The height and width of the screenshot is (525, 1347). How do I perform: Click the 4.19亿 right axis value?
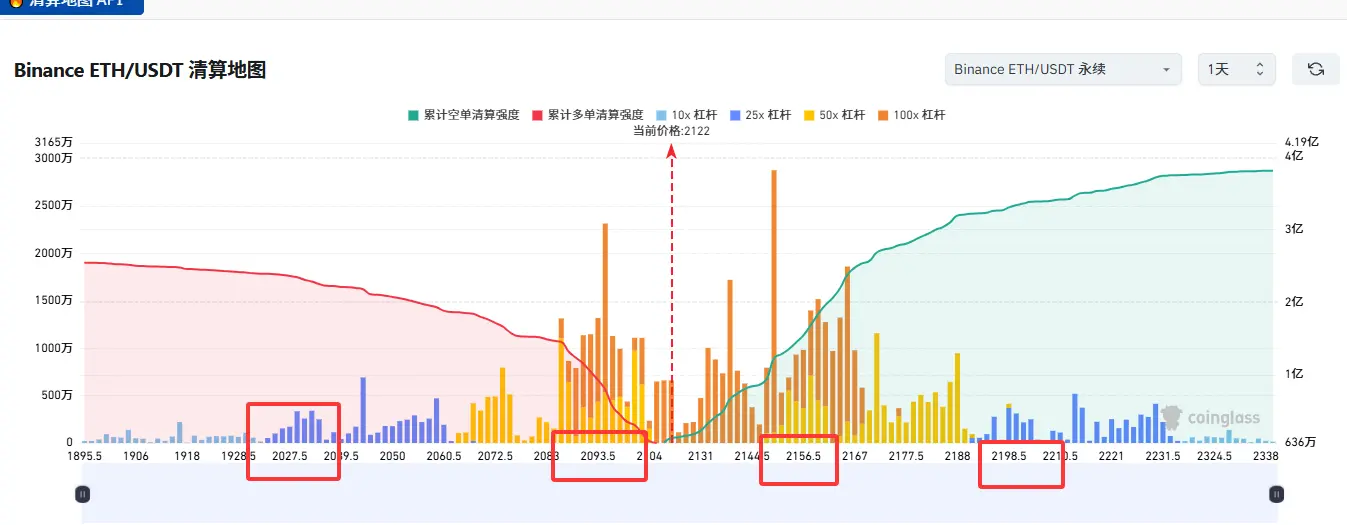click(1301, 142)
